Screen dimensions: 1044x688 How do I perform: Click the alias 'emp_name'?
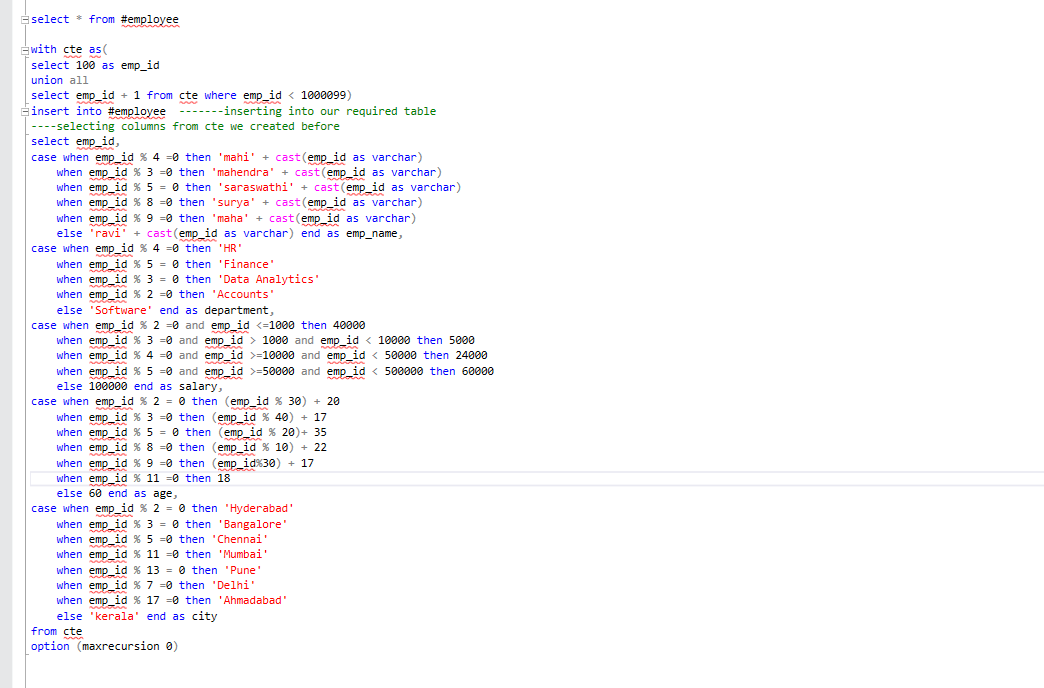pyautogui.click(x=372, y=233)
